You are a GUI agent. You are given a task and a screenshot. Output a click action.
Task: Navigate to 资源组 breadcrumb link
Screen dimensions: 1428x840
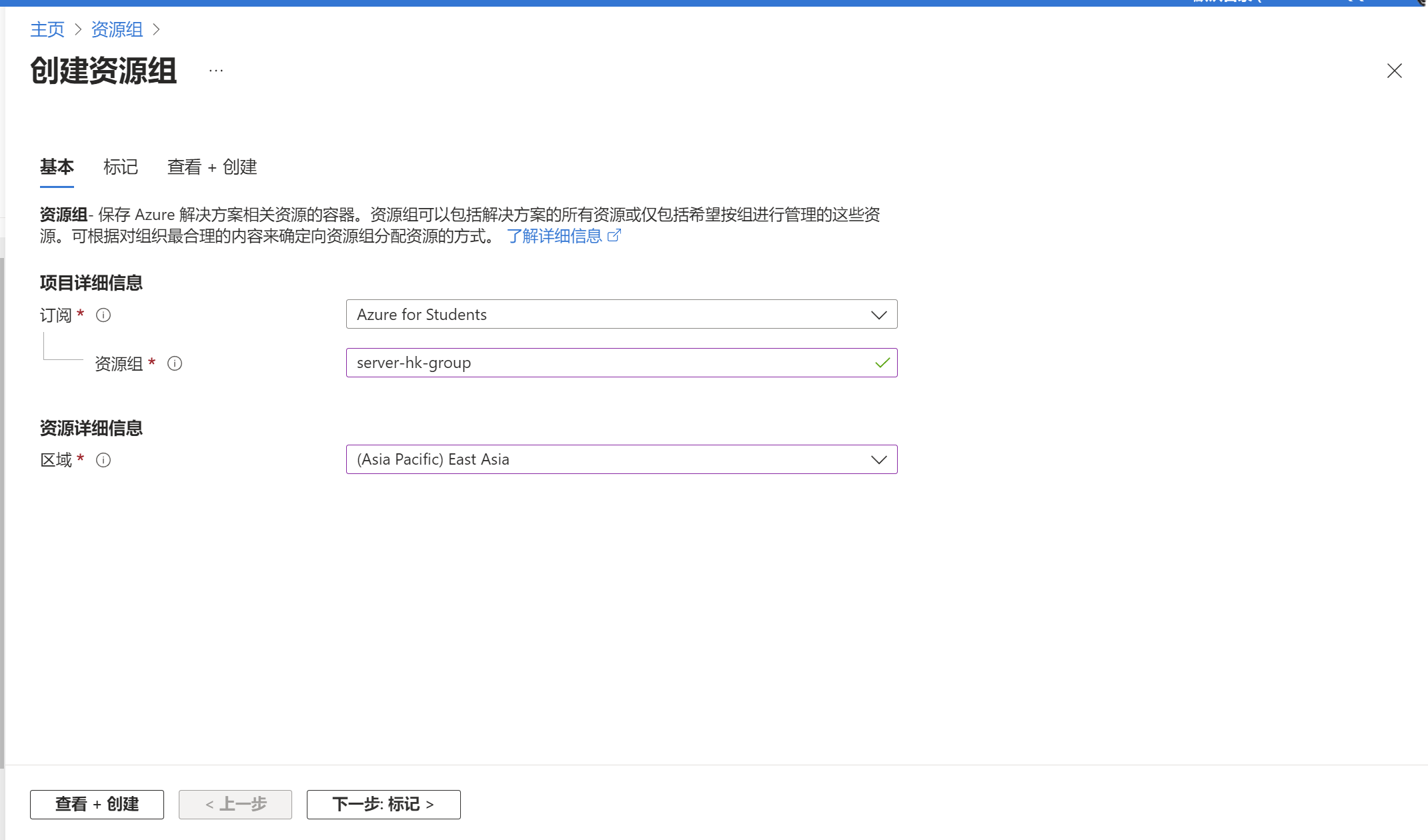pos(117,29)
